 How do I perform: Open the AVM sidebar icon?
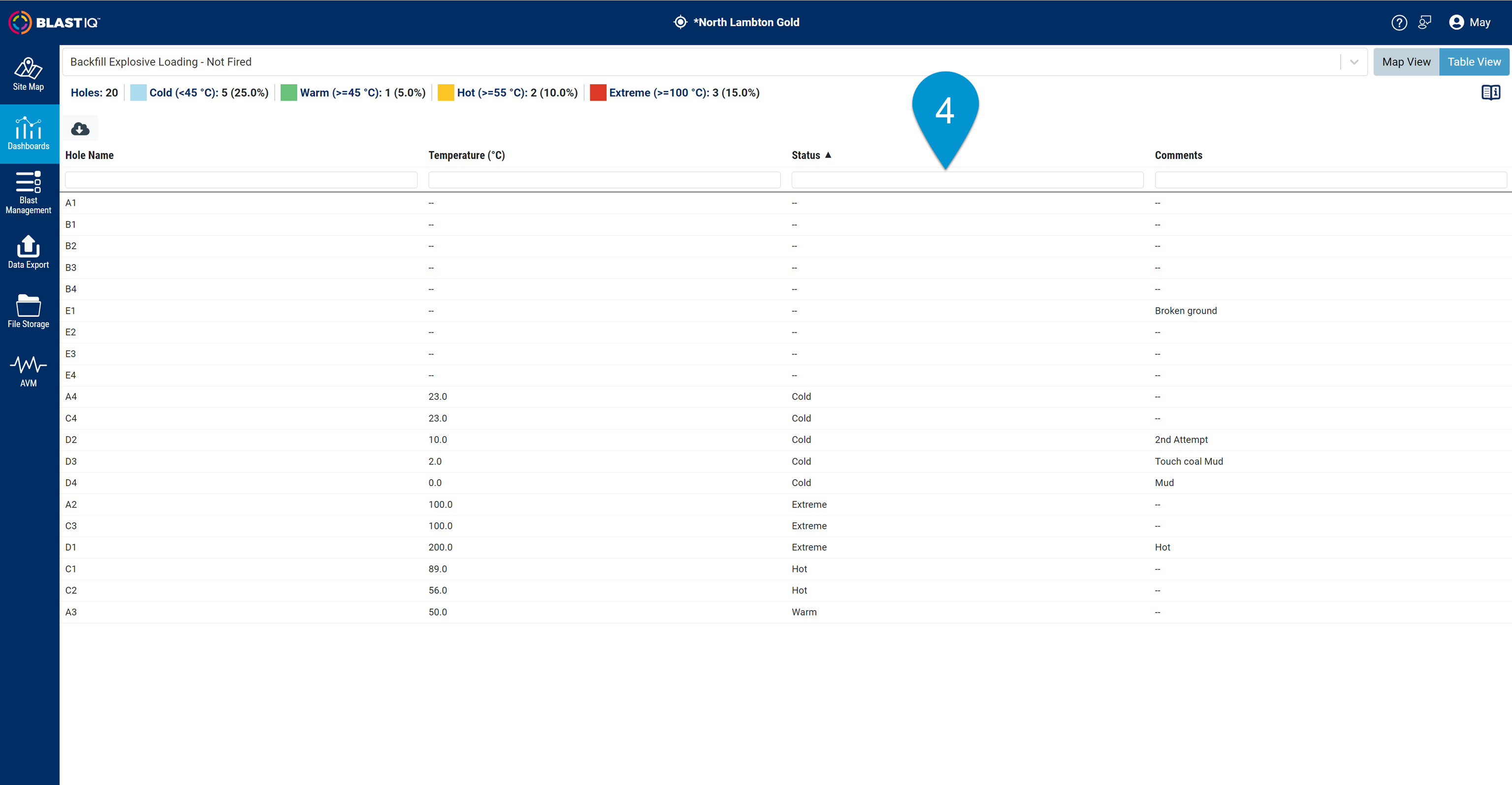click(x=28, y=371)
